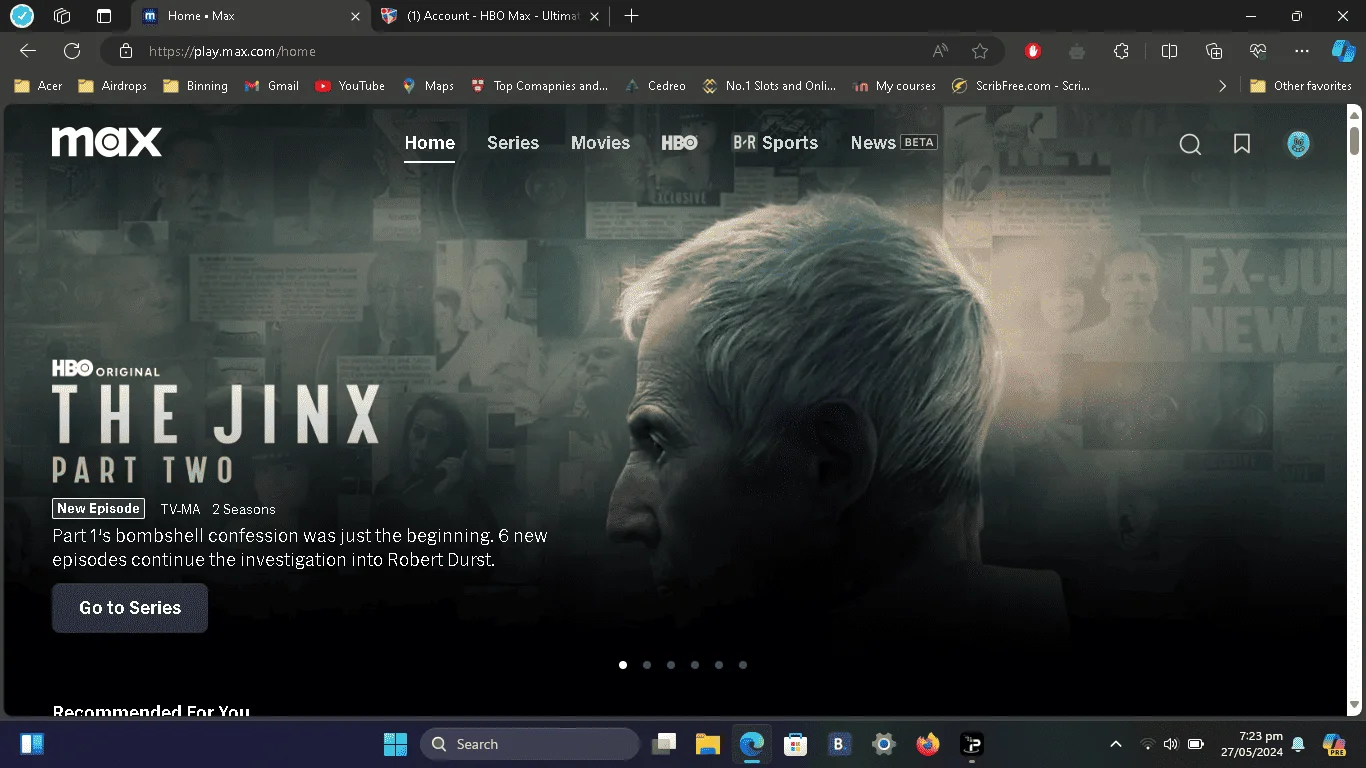Open HBO hub in navigation

tap(679, 143)
